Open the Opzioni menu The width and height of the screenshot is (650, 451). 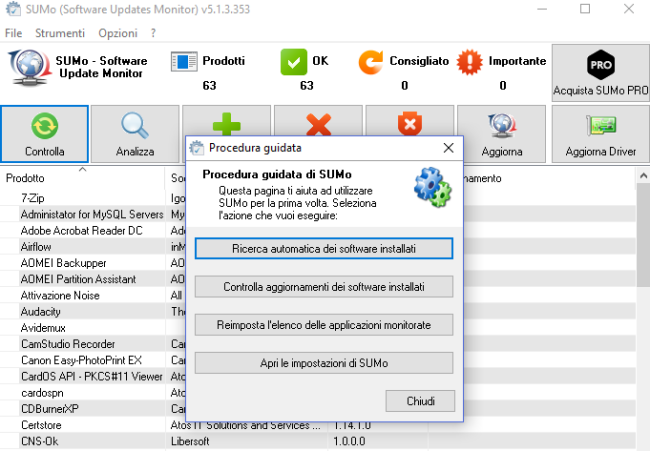(x=117, y=33)
